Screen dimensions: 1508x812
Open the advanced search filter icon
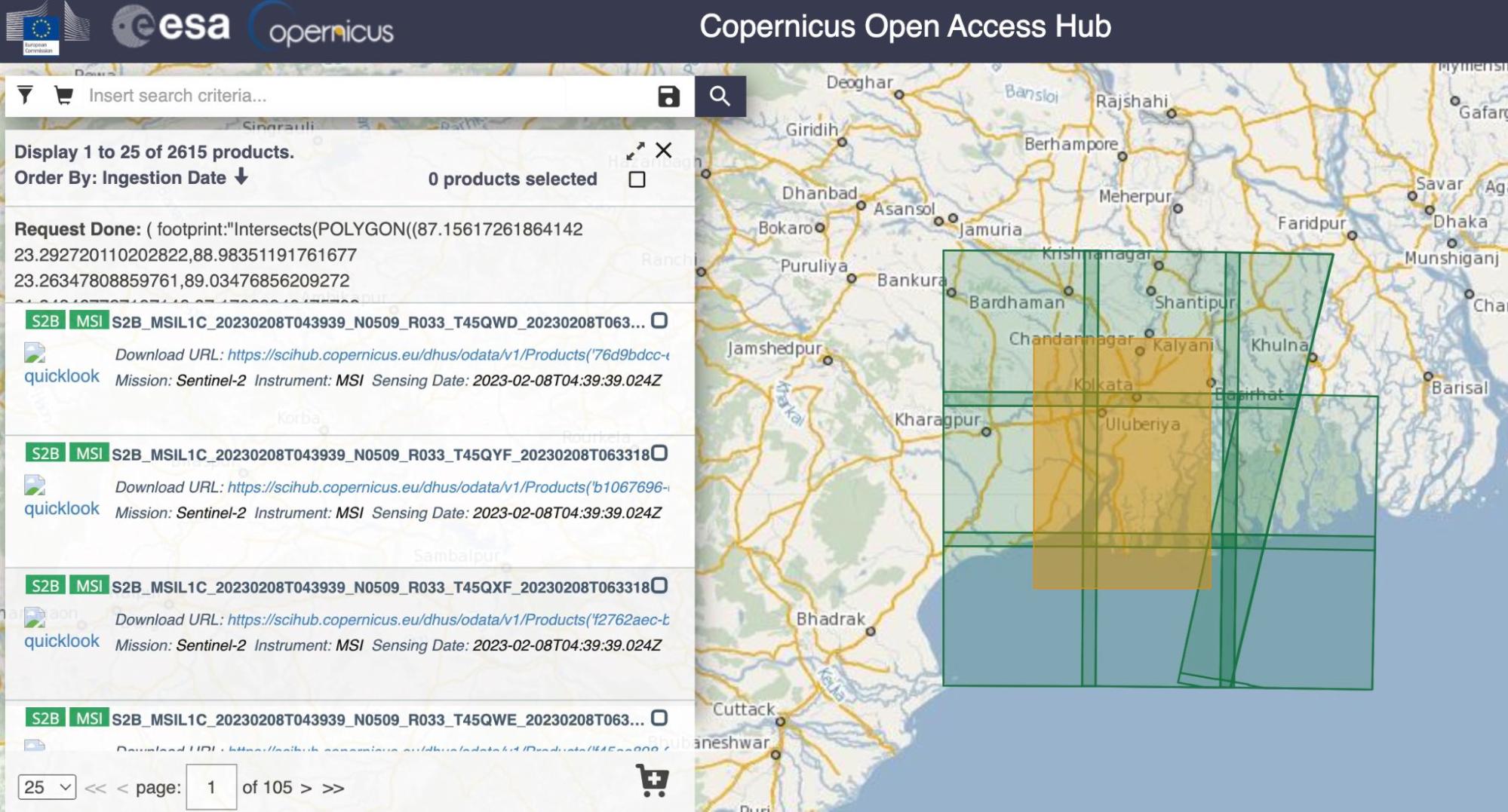25,95
